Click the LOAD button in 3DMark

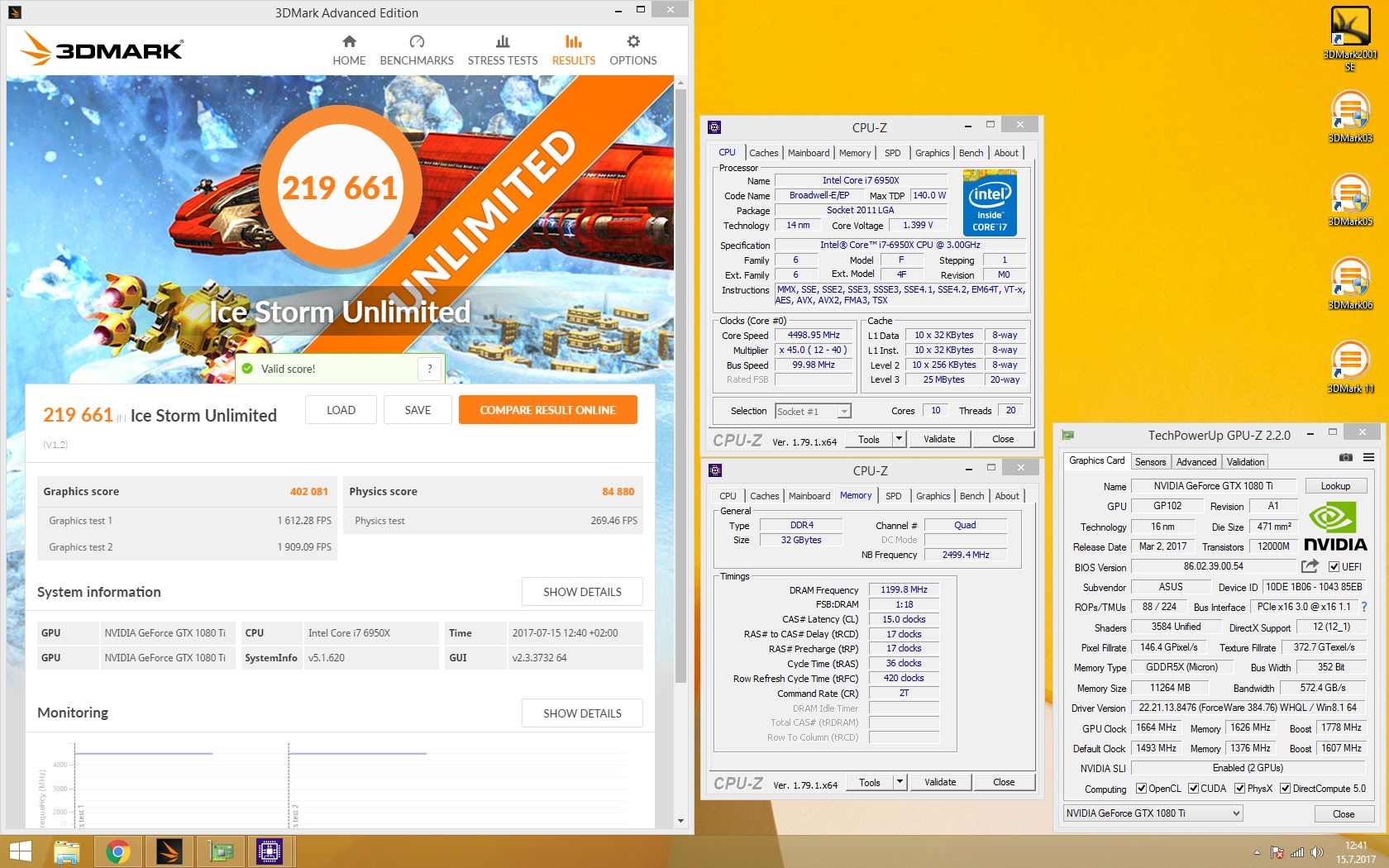tap(341, 410)
